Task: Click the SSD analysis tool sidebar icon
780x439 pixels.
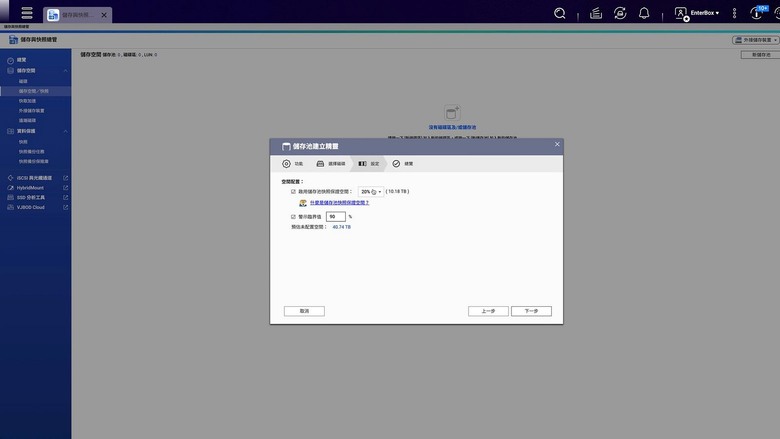Action: click(x=10, y=197)
